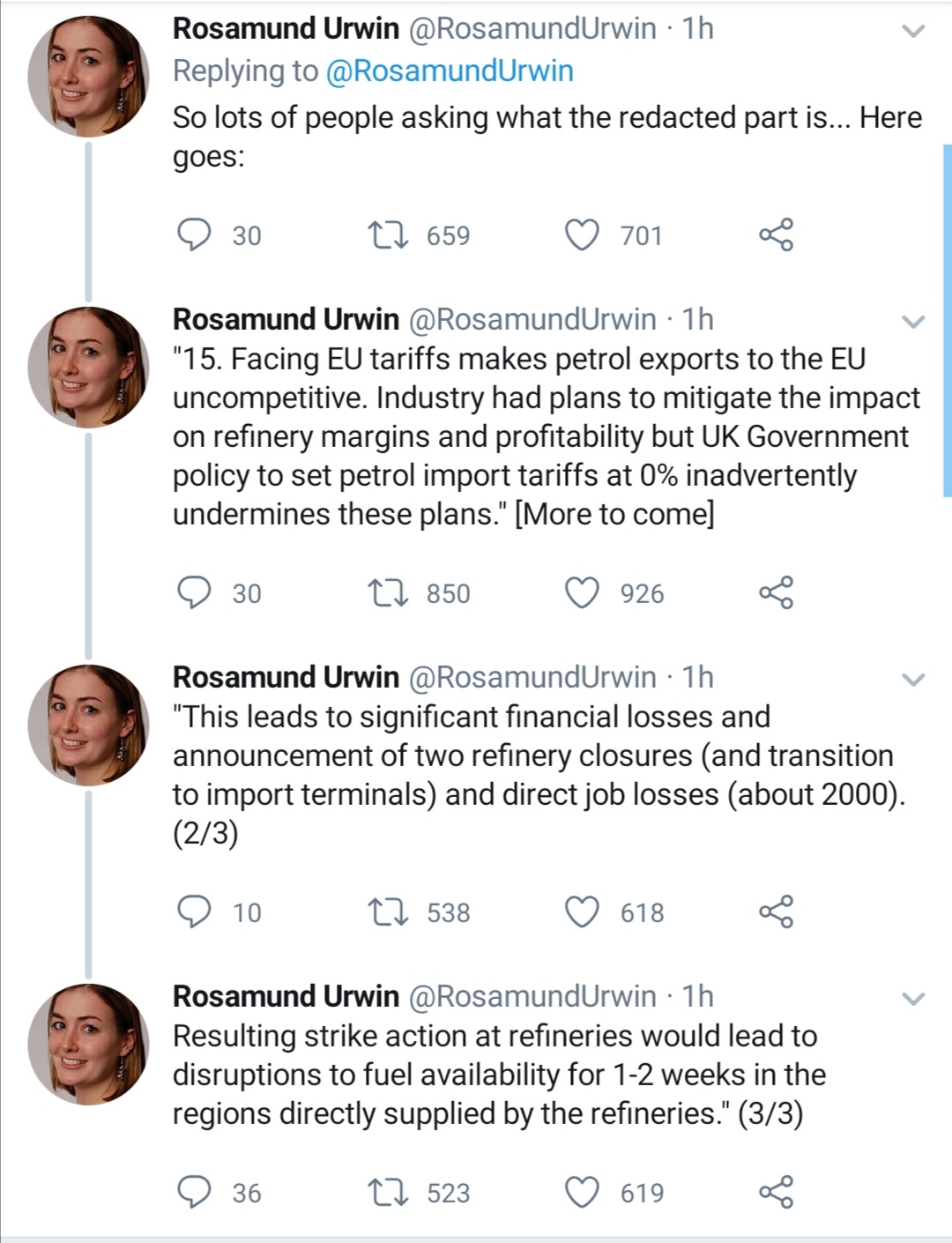The image size is (952, 1243).
Task: Retweet the tweet with 659 retweets
Action: pos(388,234)
